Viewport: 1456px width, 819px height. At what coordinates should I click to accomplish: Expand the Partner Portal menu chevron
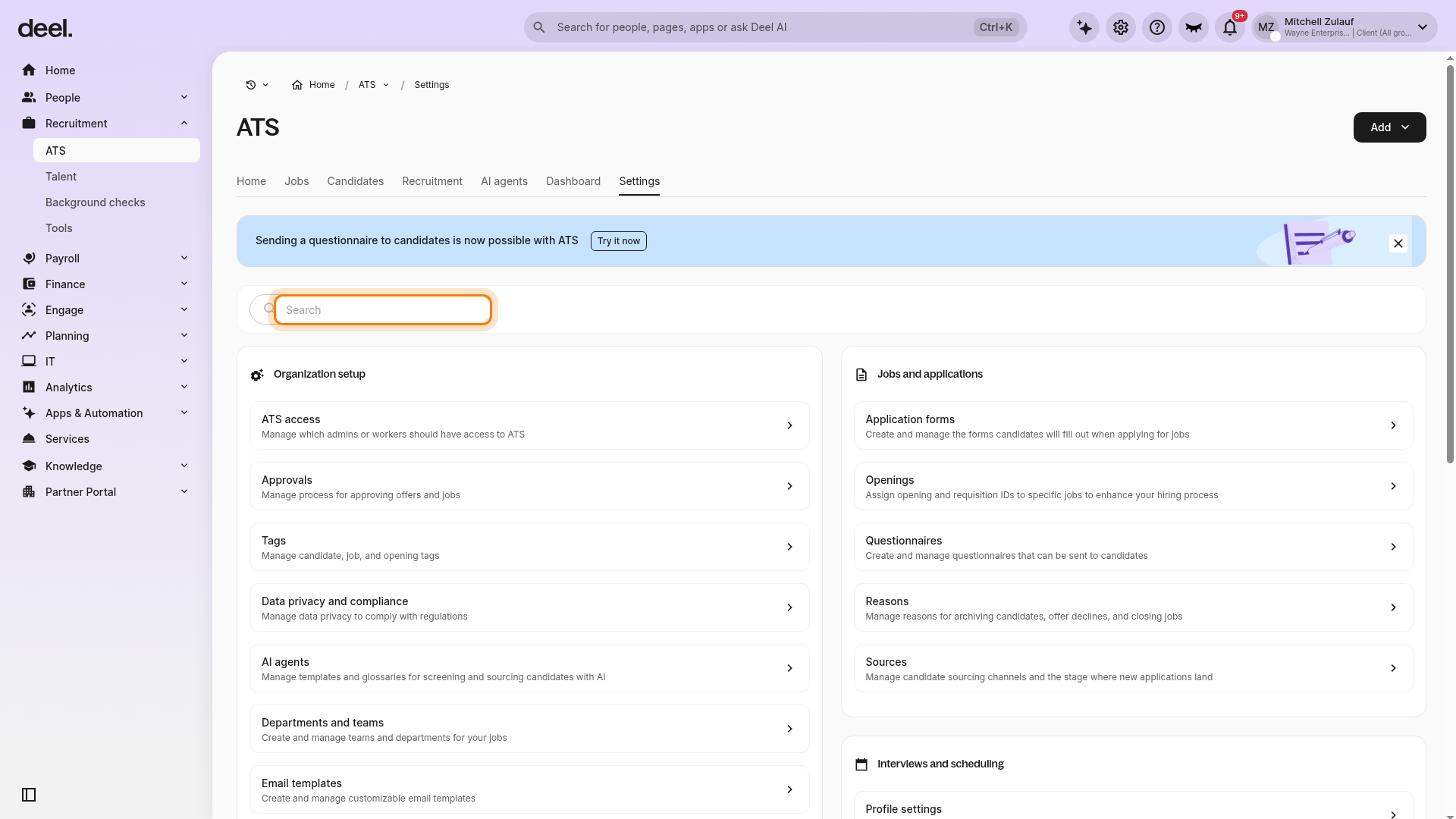[184, 492]
